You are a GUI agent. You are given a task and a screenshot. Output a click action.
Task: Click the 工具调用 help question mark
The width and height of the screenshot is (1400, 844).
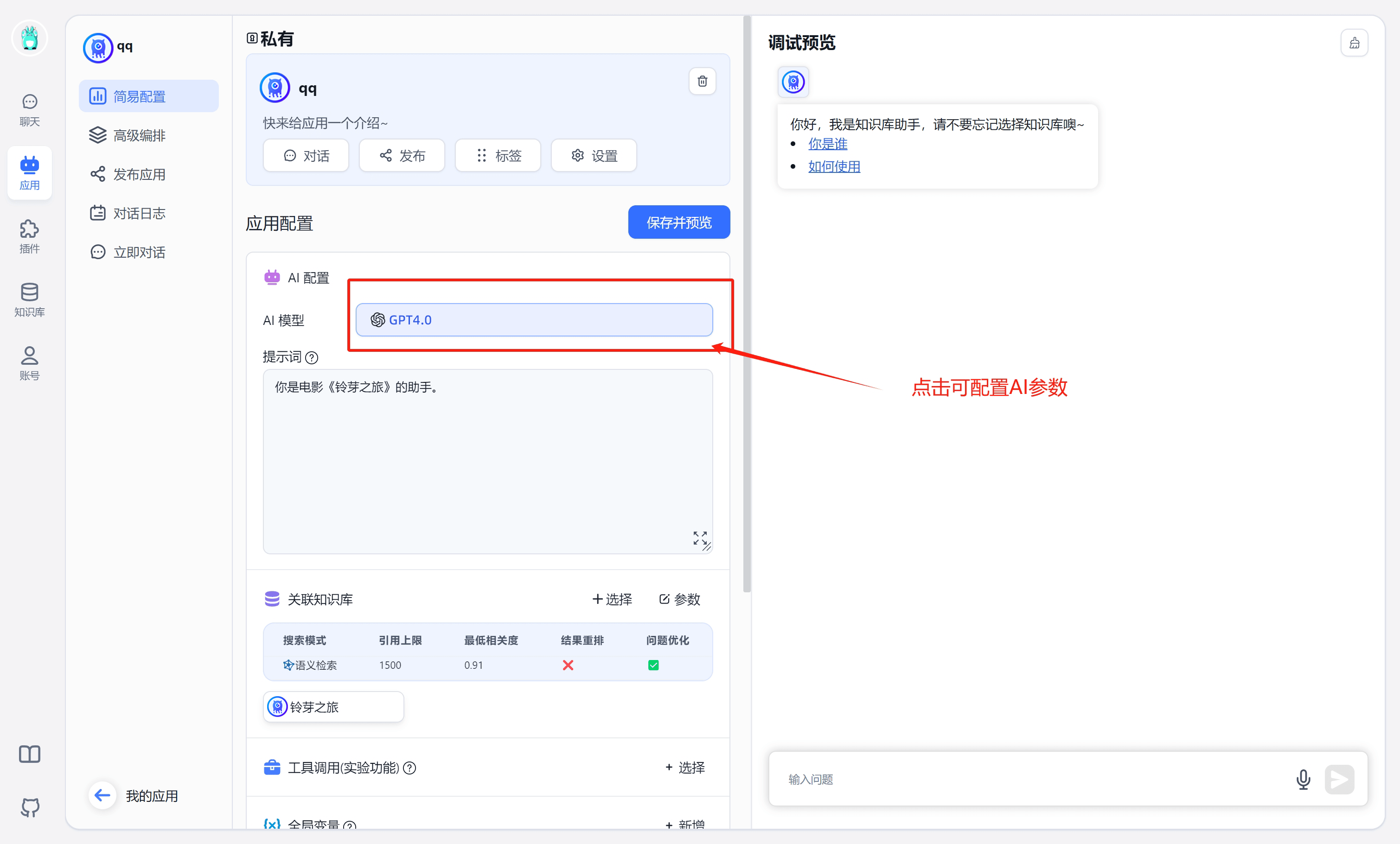coord(409,768)
